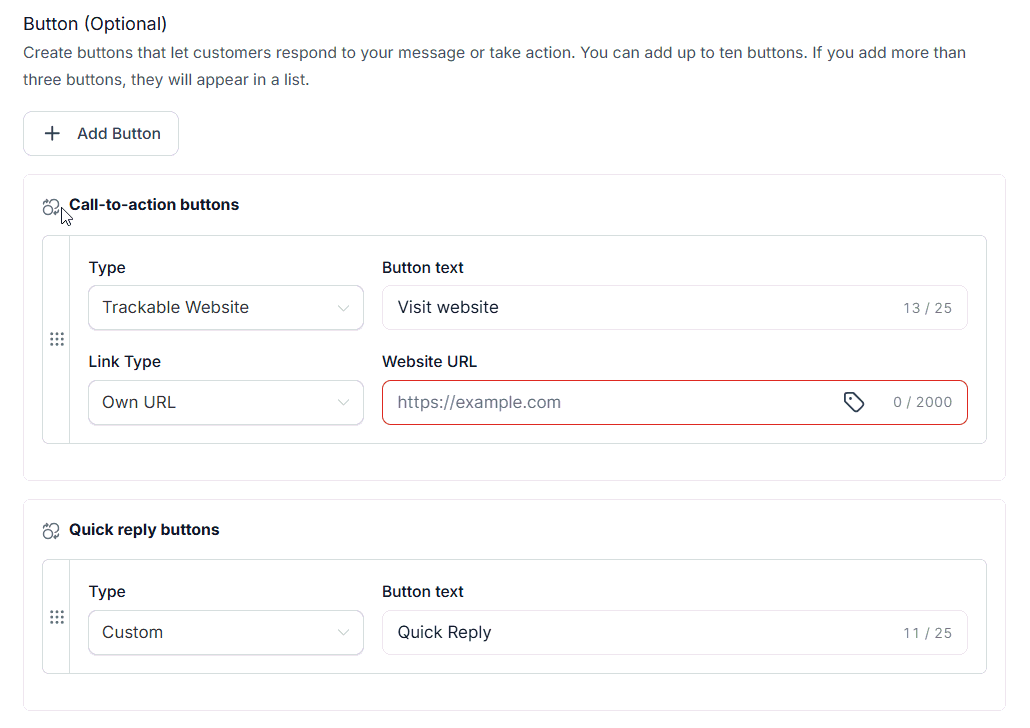
Task: Click the drag handle beside the Trackable Website row
Action: point(57,339)
